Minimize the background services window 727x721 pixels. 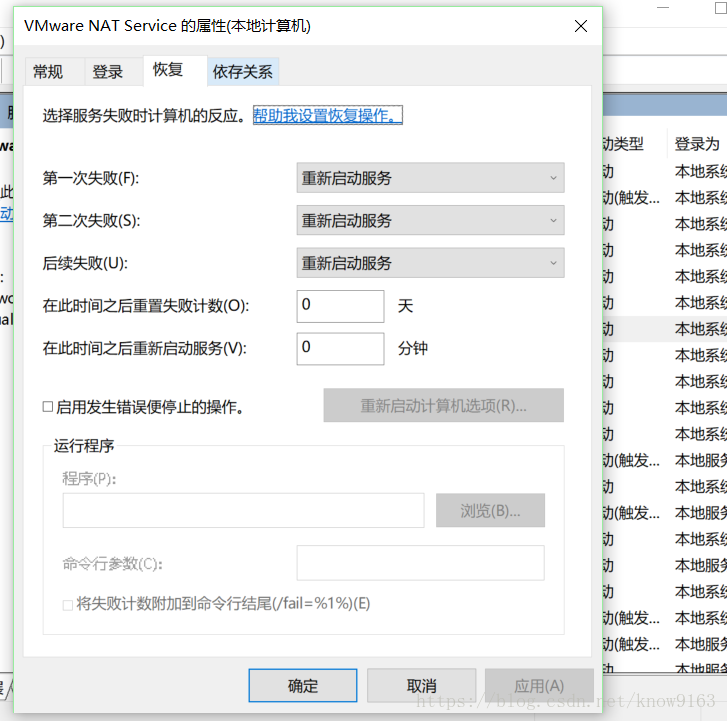[x=663, y=8]
